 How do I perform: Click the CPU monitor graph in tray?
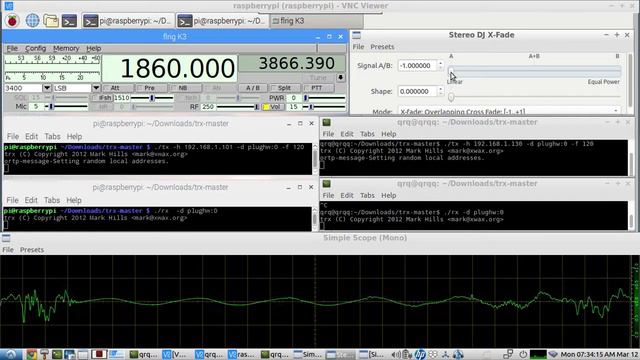click(x=538, y=354)
